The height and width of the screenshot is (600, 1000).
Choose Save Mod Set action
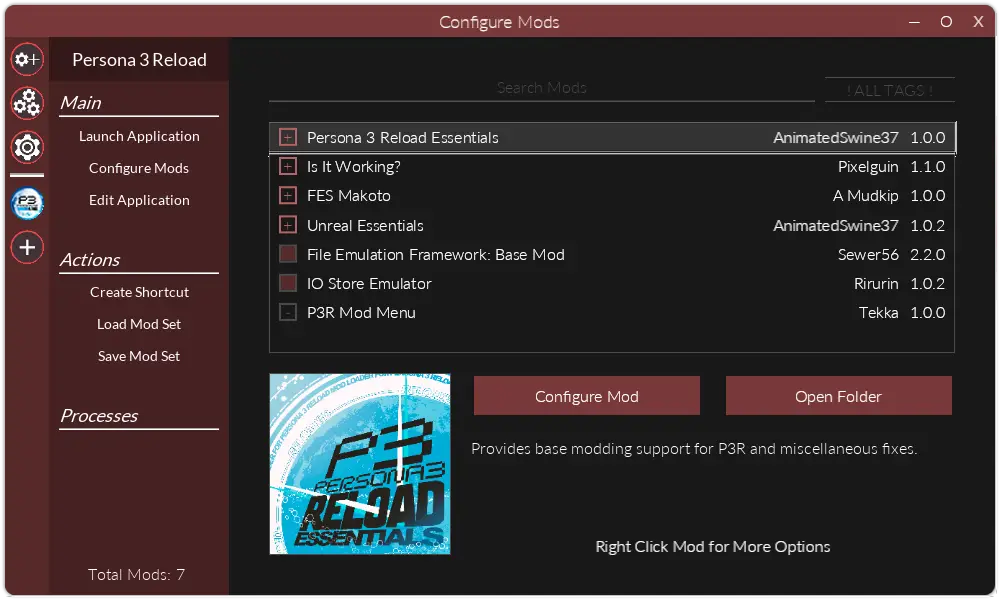[139, 356]
